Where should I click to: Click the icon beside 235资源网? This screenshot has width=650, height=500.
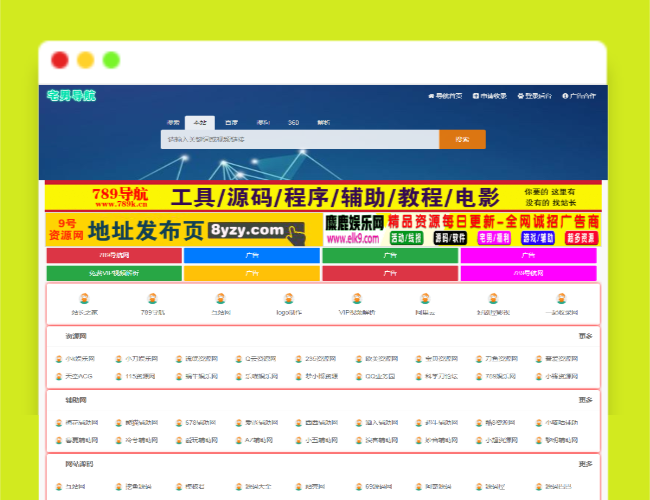298,359
